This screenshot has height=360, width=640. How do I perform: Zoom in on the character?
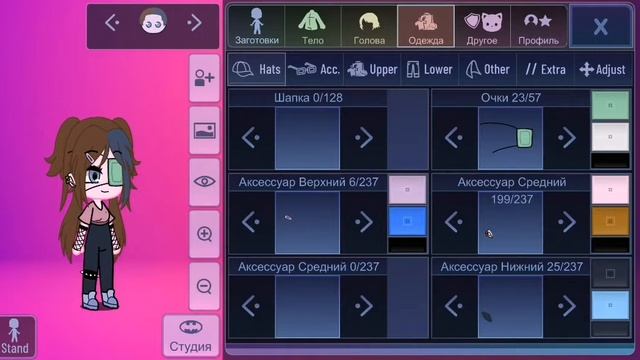click(x=204, y=234)
